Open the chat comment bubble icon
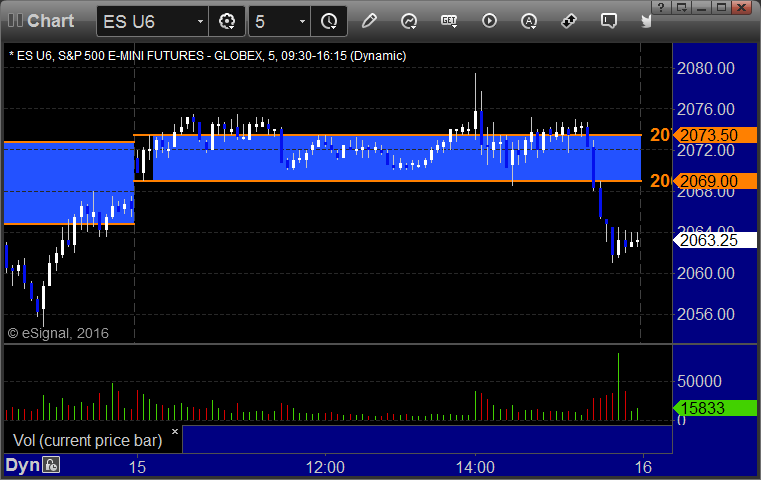 click(609, 21)
